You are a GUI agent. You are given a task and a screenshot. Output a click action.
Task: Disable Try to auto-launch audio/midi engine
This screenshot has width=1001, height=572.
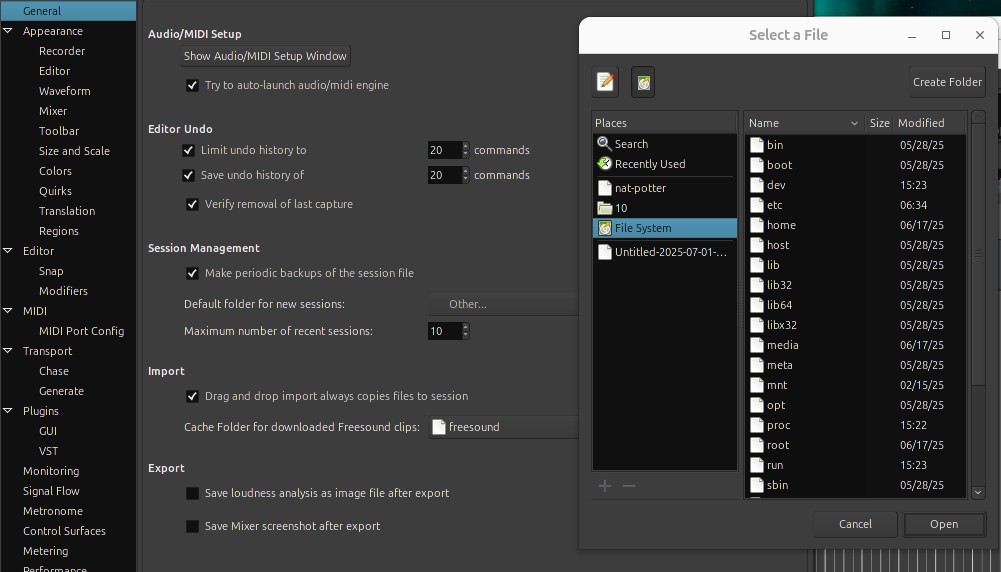pyautogui.click(x=192, y=86)
